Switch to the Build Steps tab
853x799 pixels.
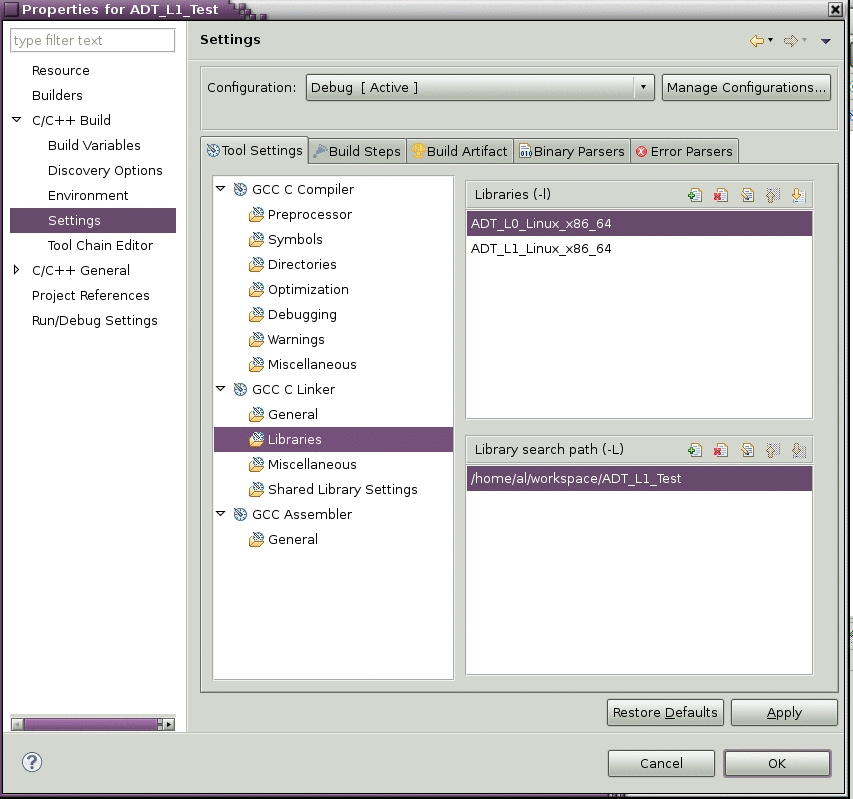(357, 151)
